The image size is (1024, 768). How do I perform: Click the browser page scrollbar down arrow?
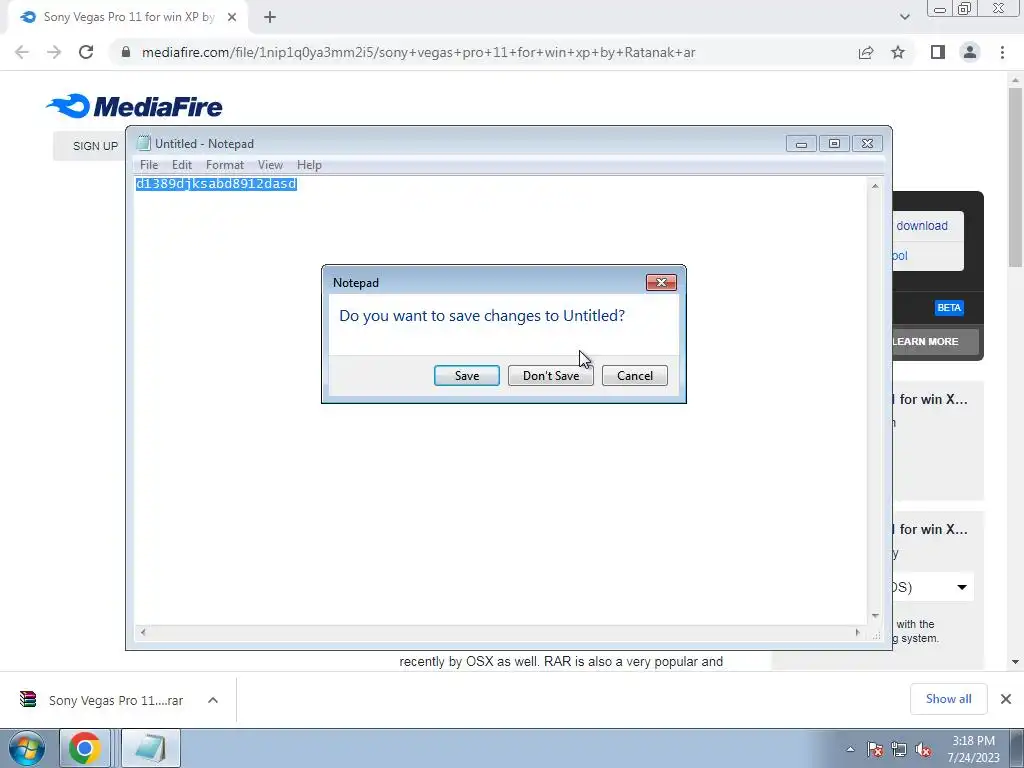click(1015, 662)
